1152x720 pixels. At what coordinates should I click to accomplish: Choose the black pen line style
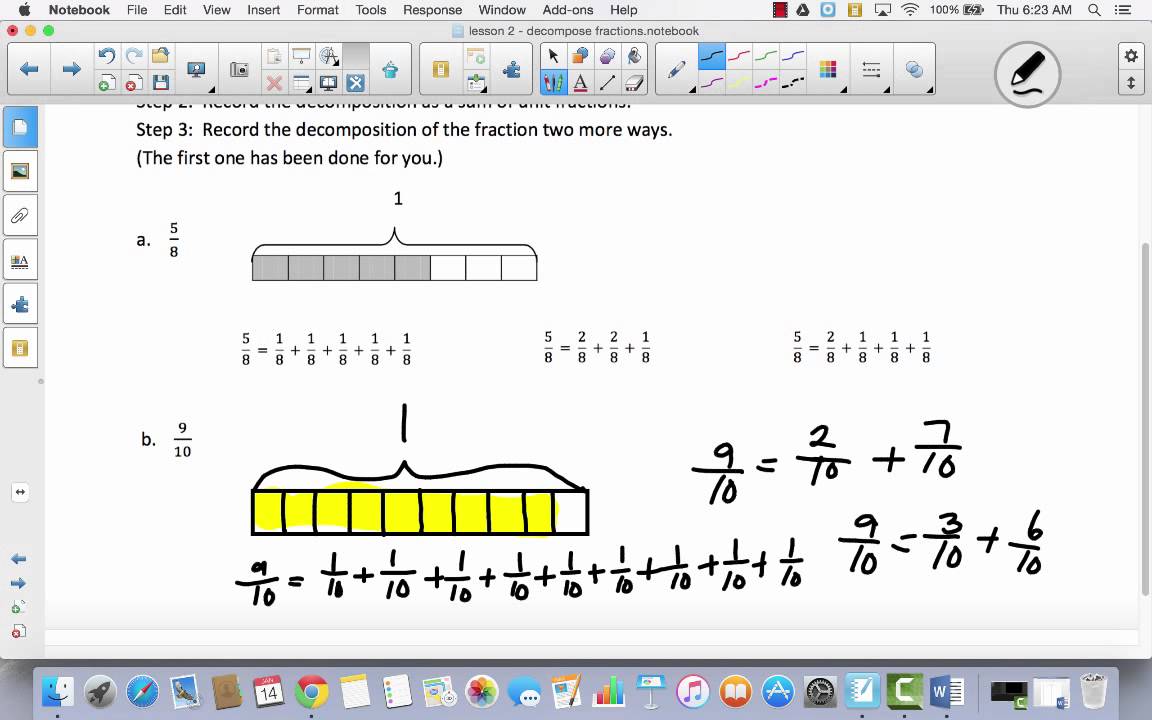pyautogui.click(x=711, y=57)
